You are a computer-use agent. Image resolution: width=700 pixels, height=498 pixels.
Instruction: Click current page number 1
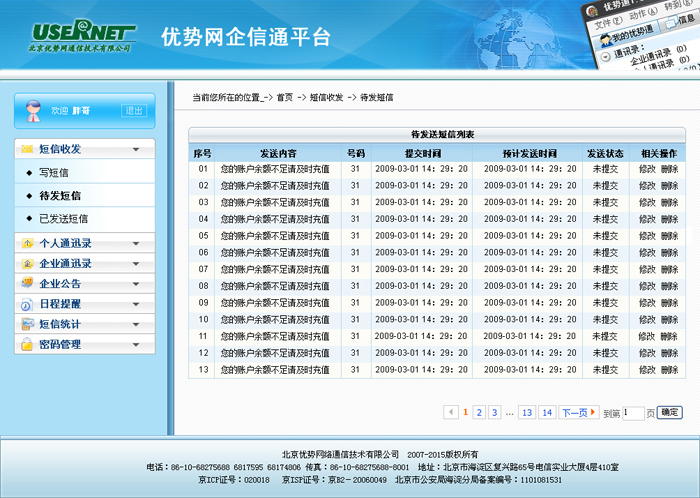465,412
